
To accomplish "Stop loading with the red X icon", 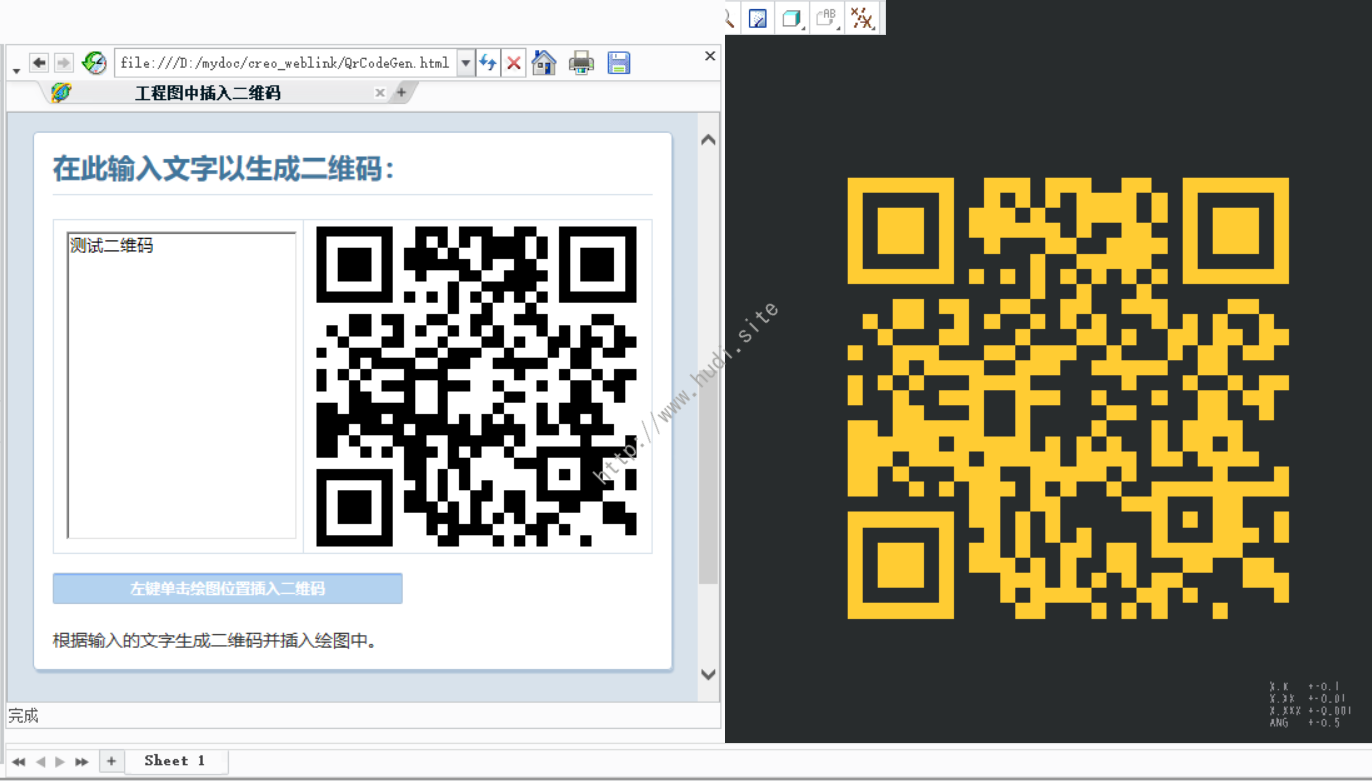I will pyautogui.click(x=514, y=63).
